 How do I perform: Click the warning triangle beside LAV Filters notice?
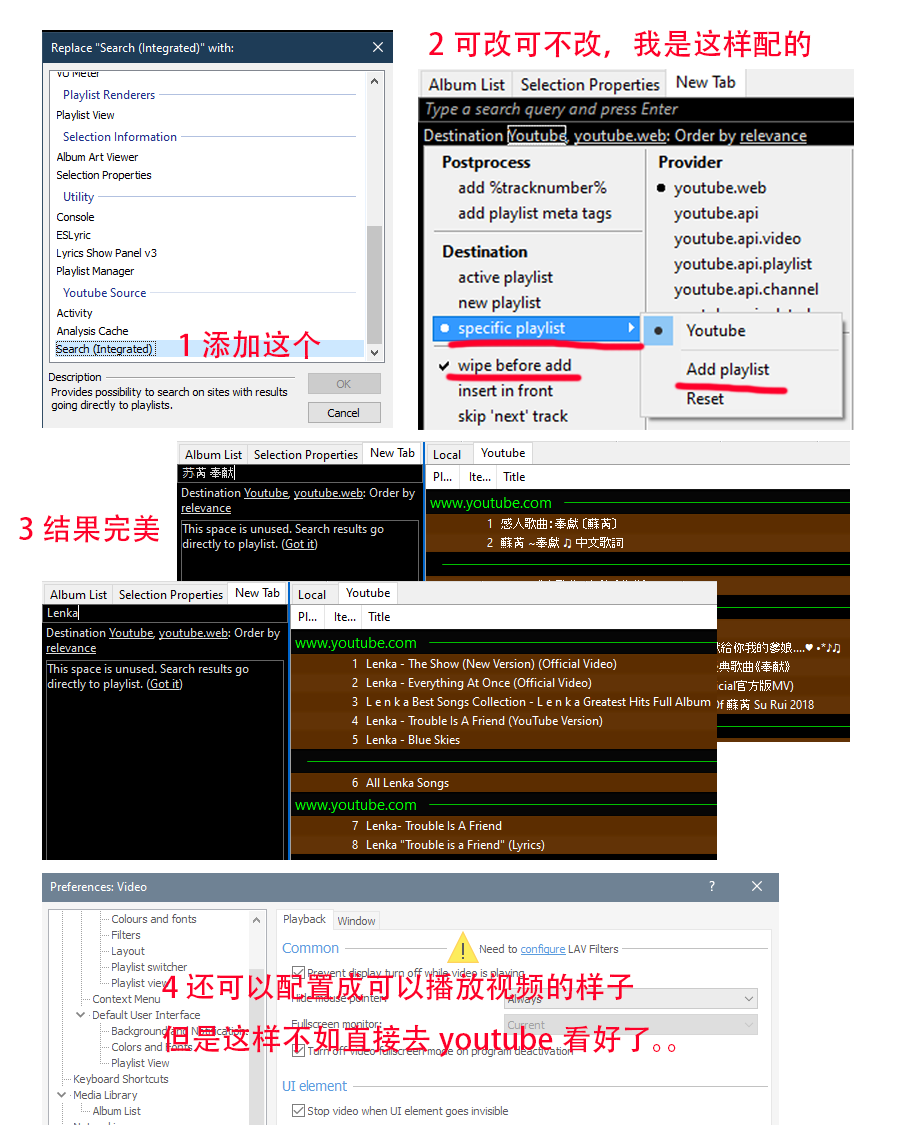[x=462, y=947]
